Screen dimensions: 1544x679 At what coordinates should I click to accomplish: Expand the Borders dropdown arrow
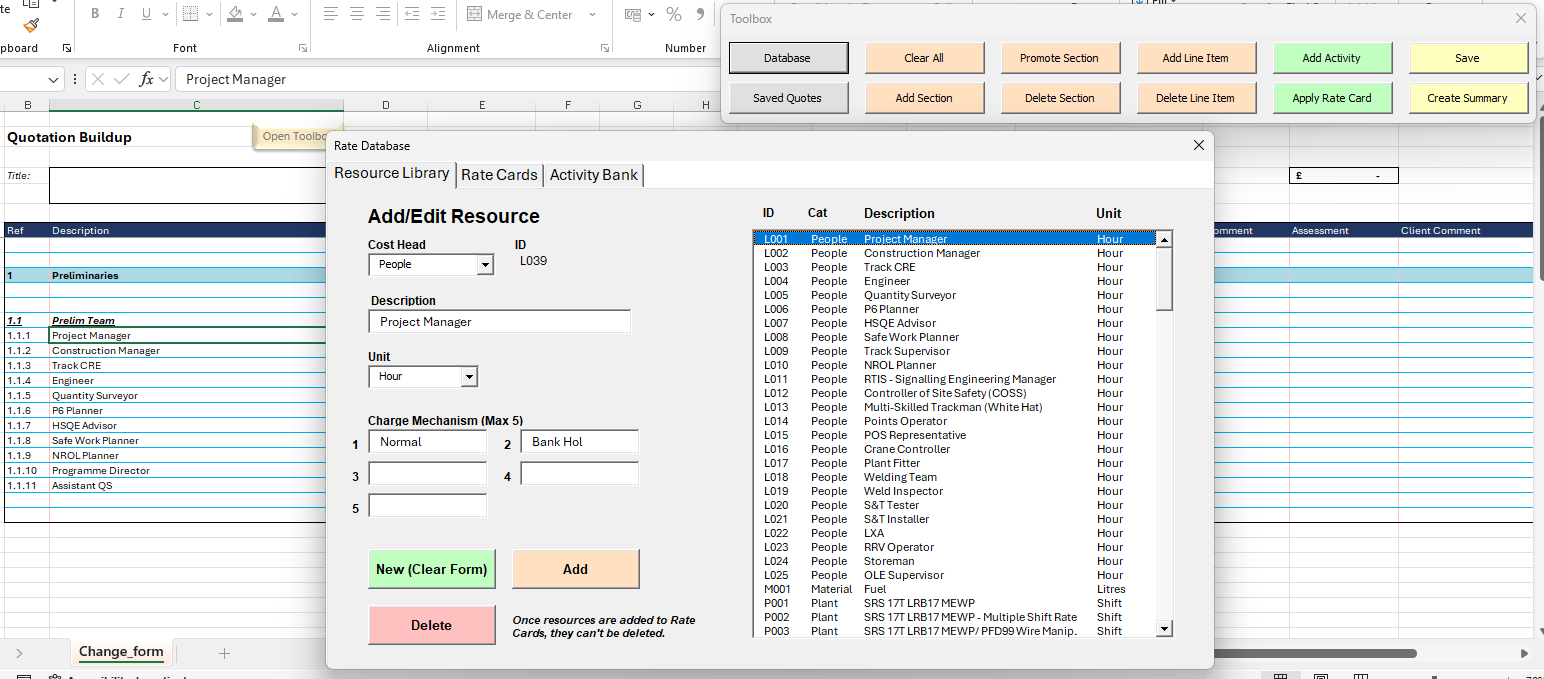click(x=209, y=14)
